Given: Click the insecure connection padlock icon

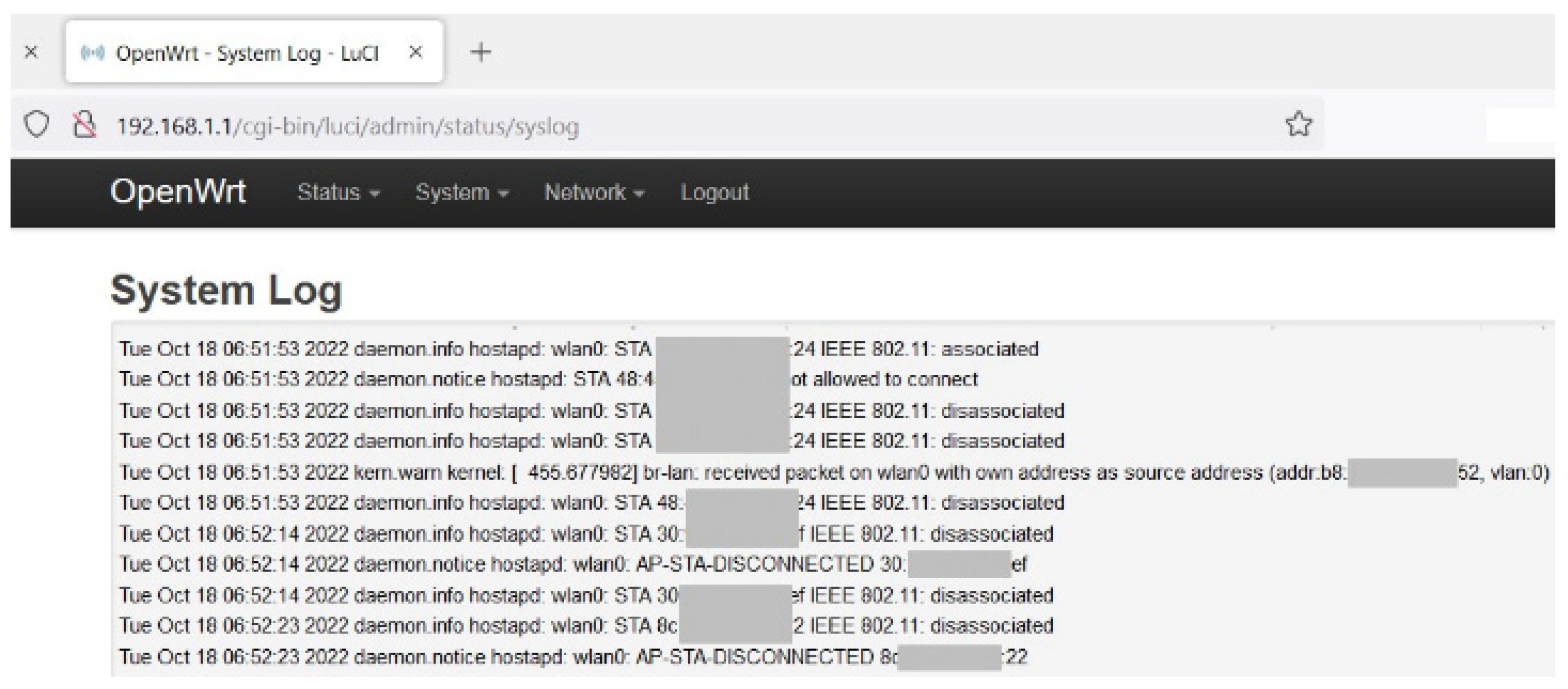Looking at the screenshot, I should coord(84,125).
